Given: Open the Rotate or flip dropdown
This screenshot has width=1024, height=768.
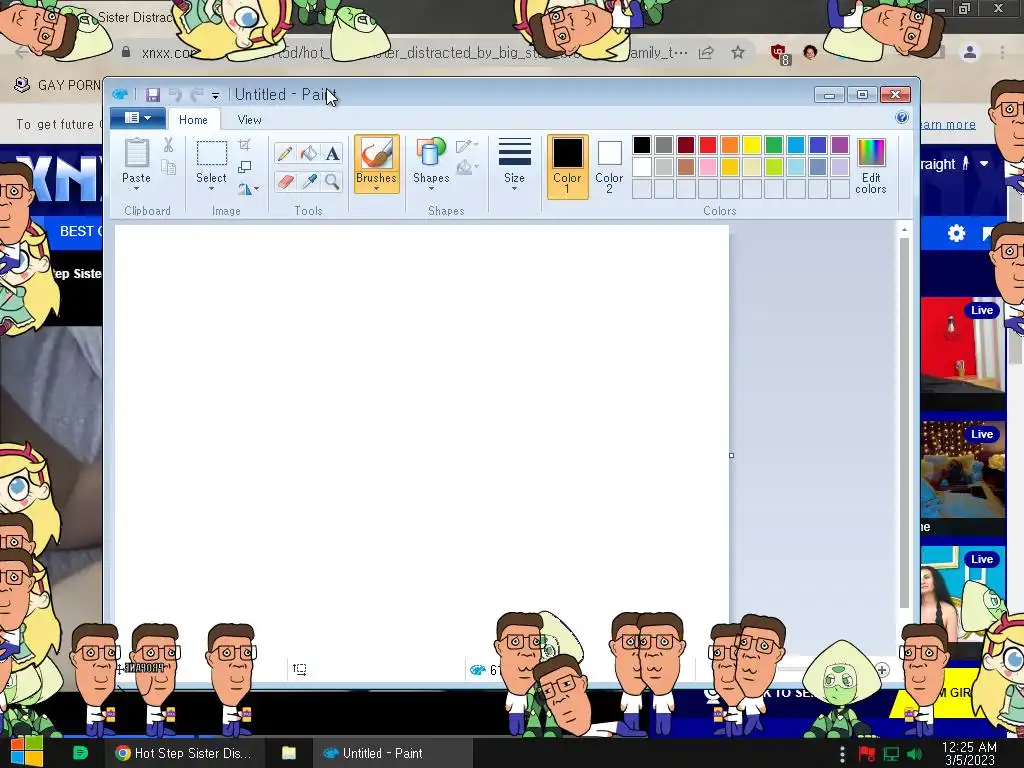Looking at the screenshot, I should coord(248,189).
